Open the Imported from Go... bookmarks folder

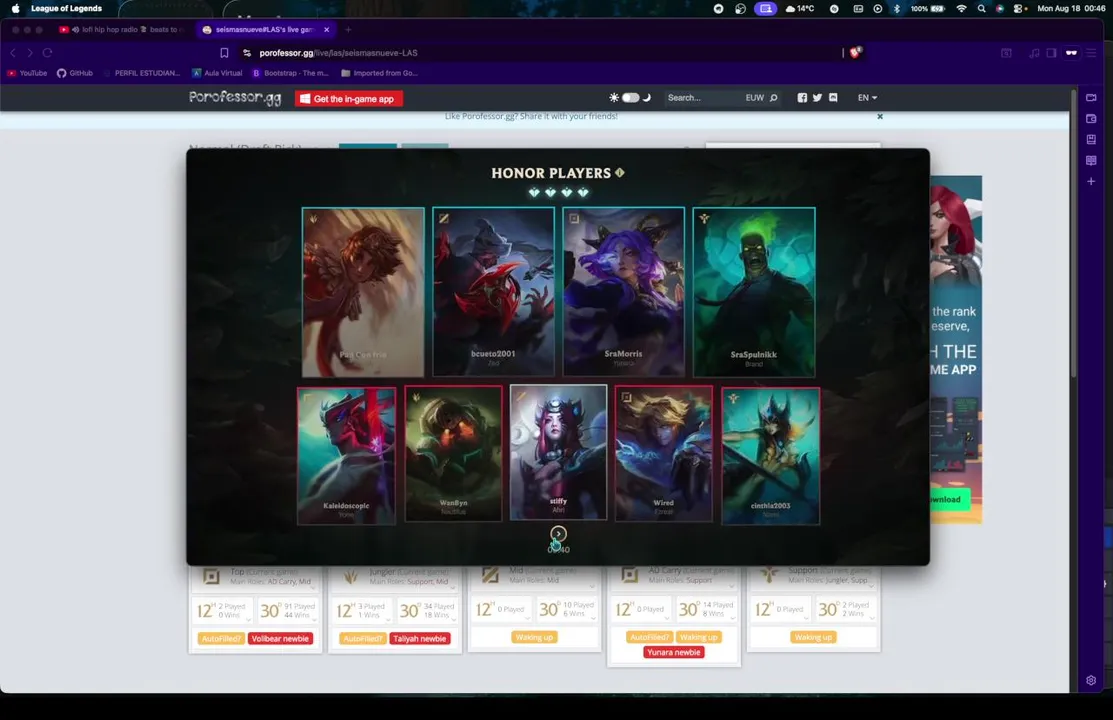tap(379, 73)
